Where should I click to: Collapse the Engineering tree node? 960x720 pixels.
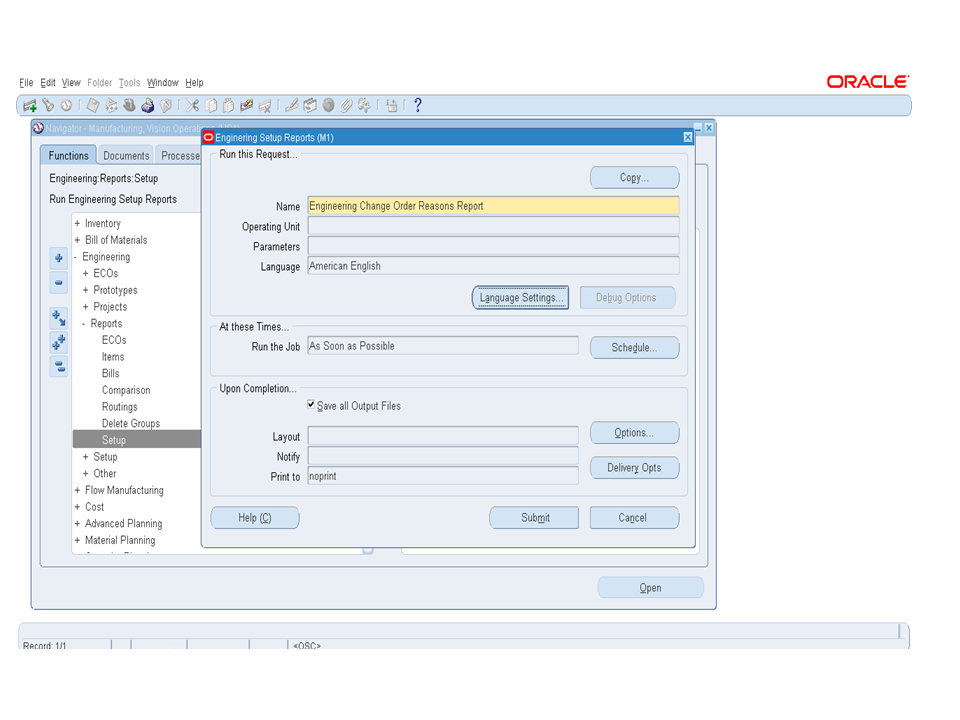click(76, 257)
